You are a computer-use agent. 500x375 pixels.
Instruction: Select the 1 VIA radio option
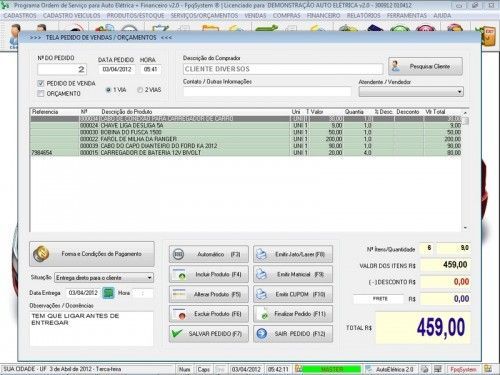point(108,90)
